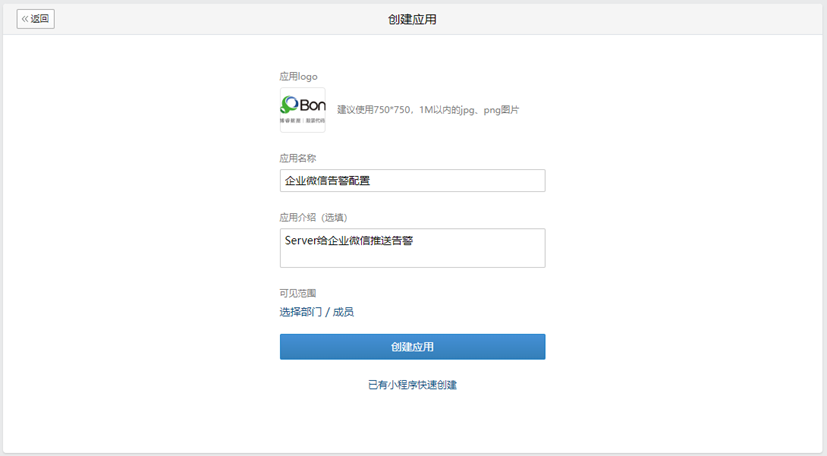
Task: Click the 创建应用 page title in the header
Action: (x=412, y=19)
